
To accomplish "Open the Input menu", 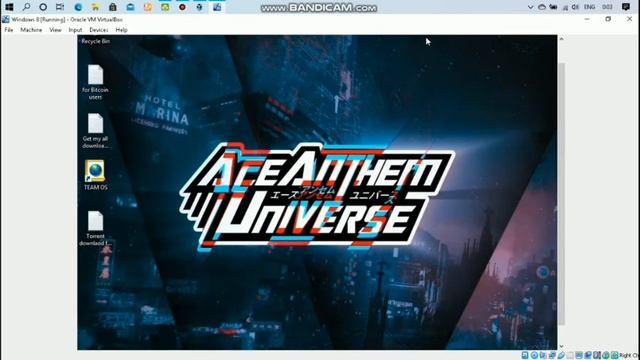I will (75, 30).
